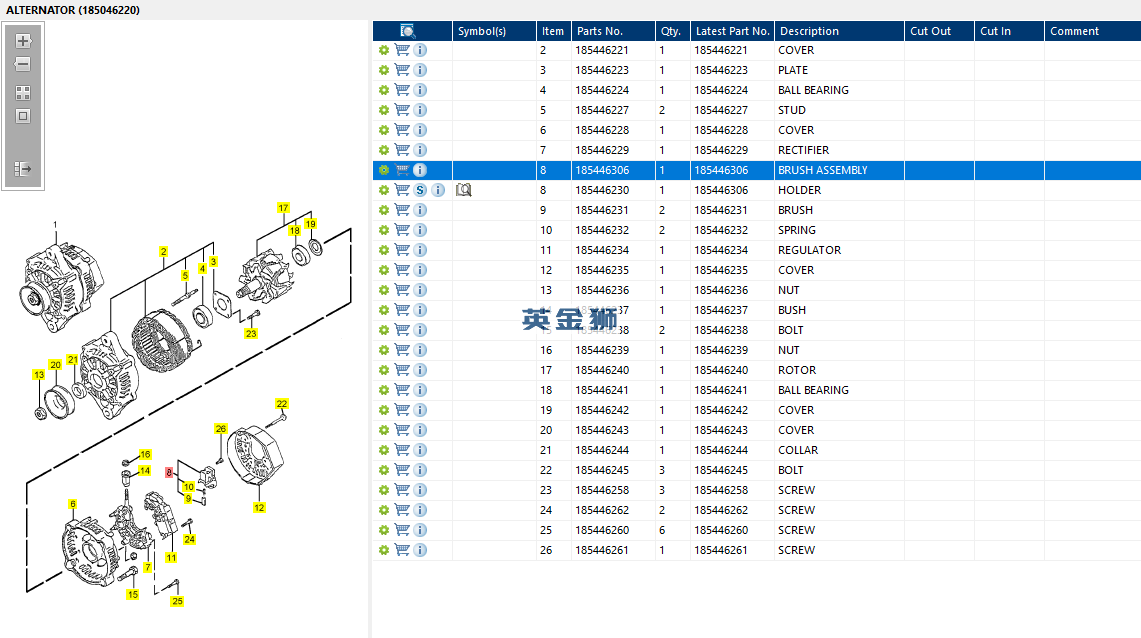Sort by Qty. column header

[x=672, y=31]
